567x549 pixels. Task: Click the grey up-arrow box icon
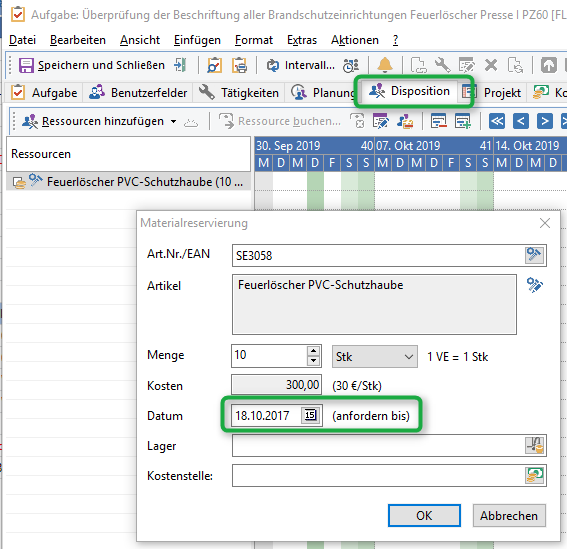coord(549,65)
